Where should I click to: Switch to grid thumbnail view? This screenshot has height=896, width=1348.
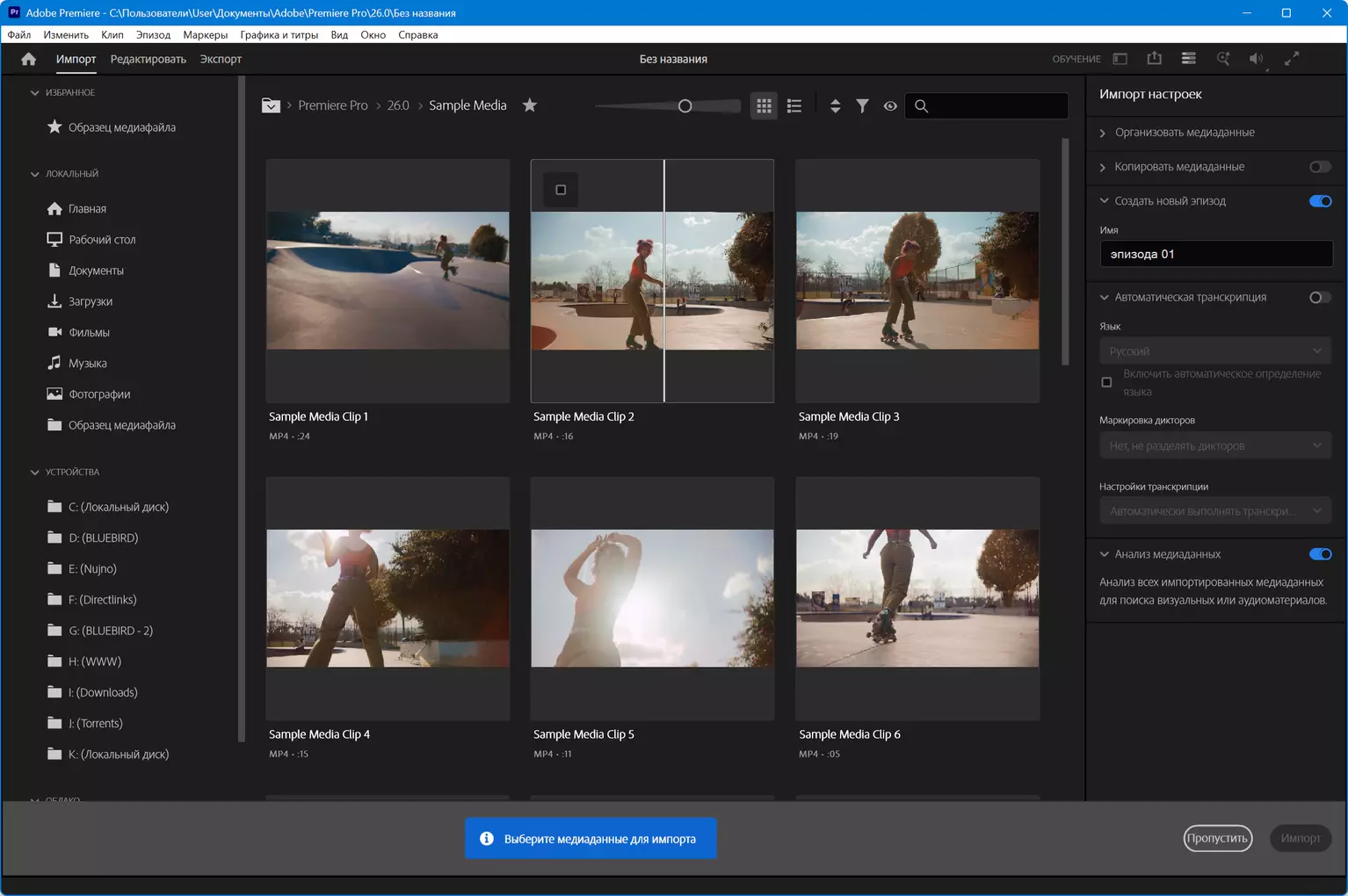[x=765, y=105]
